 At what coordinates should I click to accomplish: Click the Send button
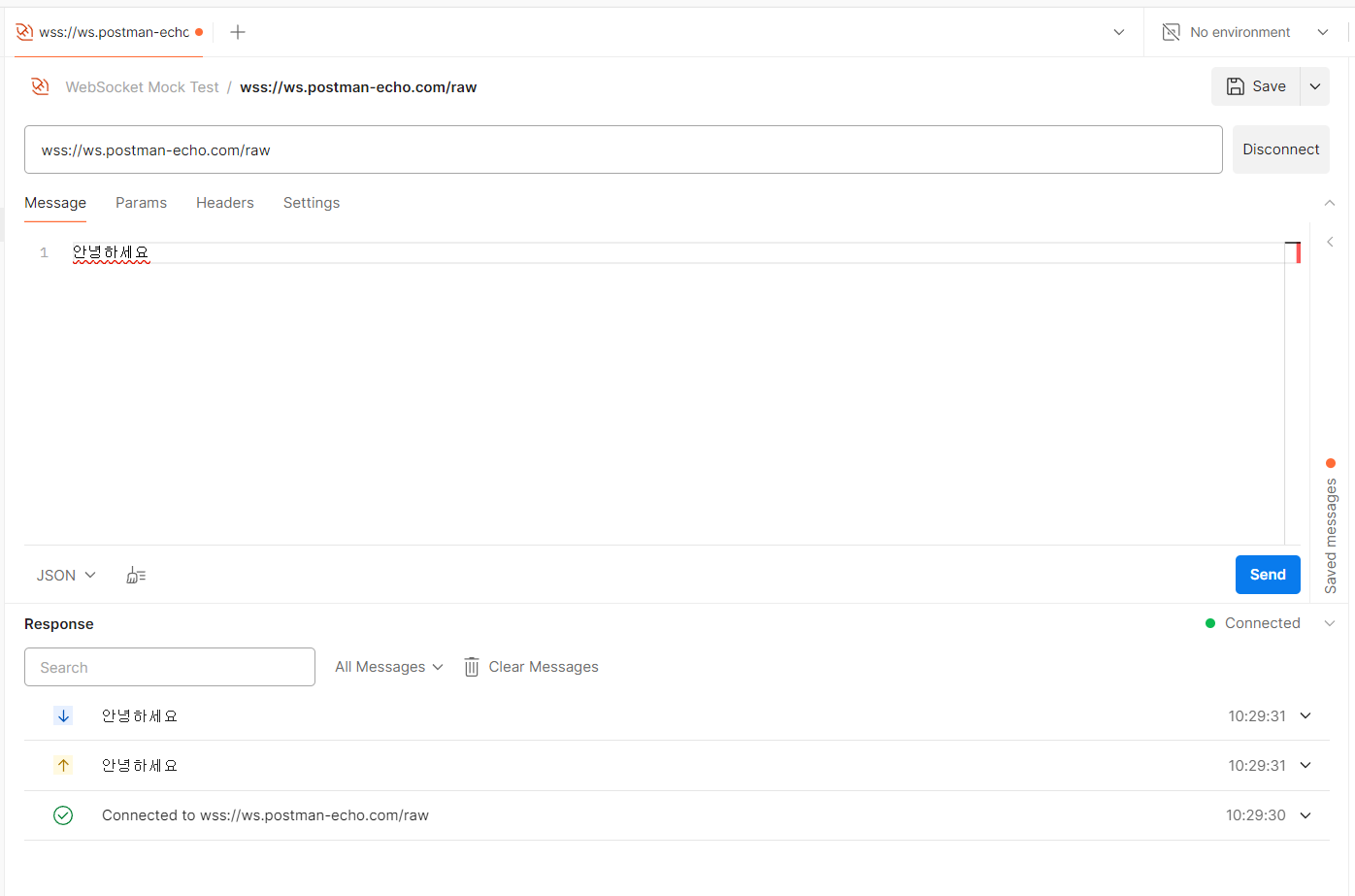[1268, 575]
